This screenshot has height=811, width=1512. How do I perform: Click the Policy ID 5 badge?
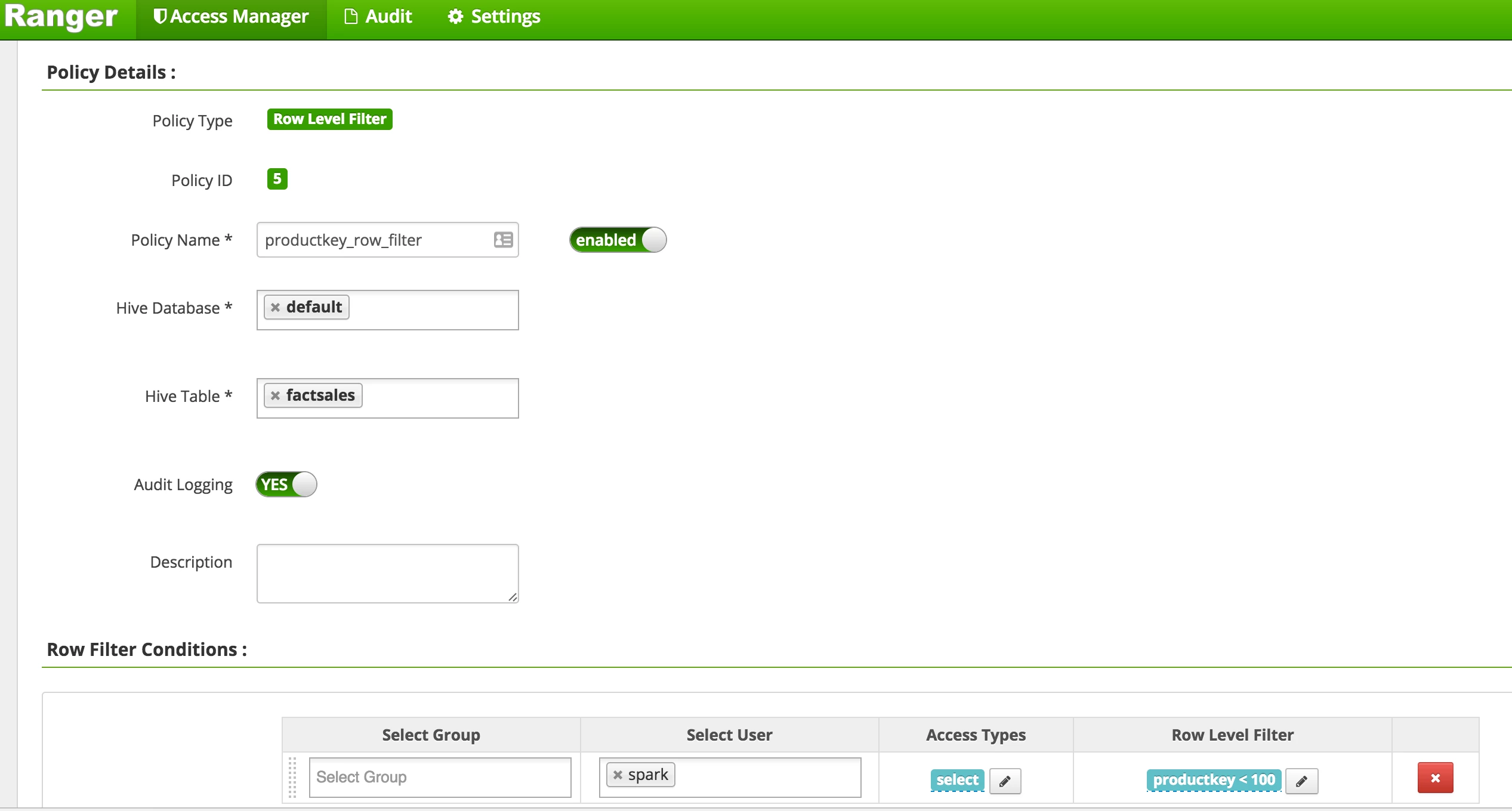[x=277, y=179]
